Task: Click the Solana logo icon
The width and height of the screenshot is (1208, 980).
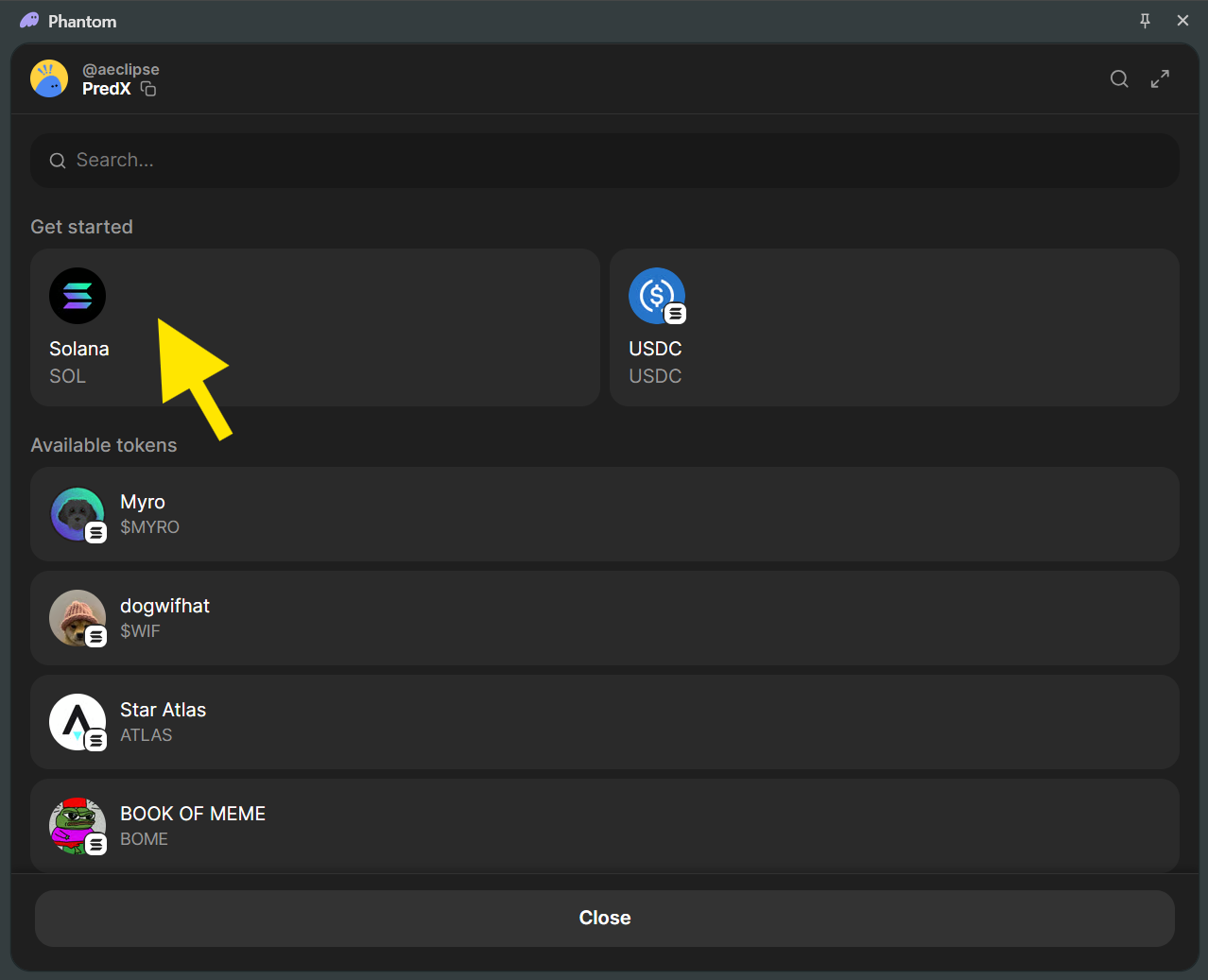Action: pyautogui.click(x=78, y=296)
